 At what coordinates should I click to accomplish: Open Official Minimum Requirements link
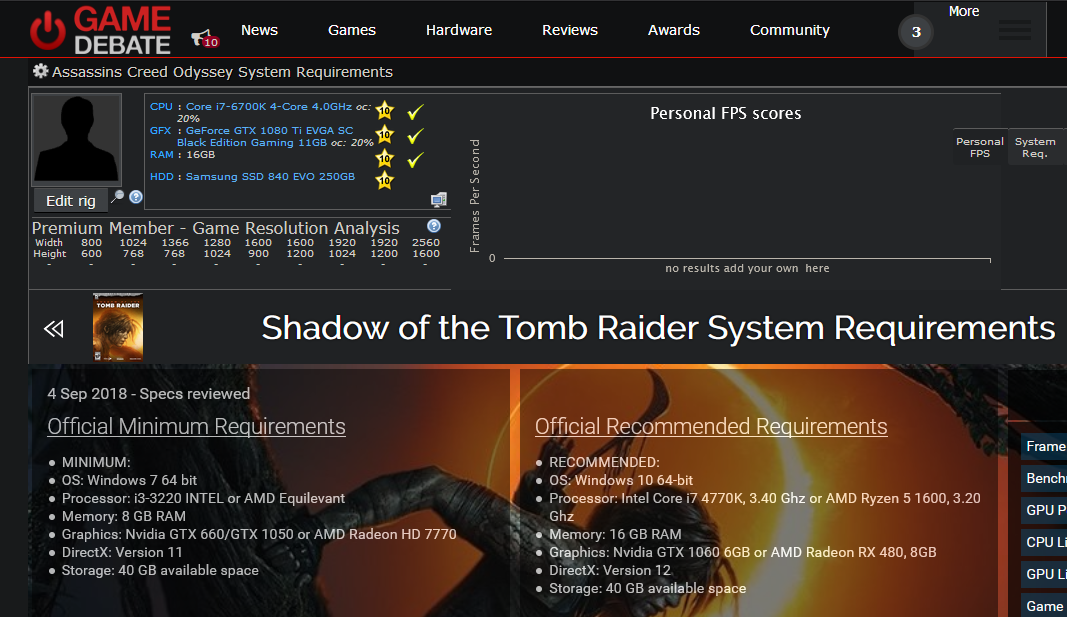pyautogui.click(x=196, y=427)
